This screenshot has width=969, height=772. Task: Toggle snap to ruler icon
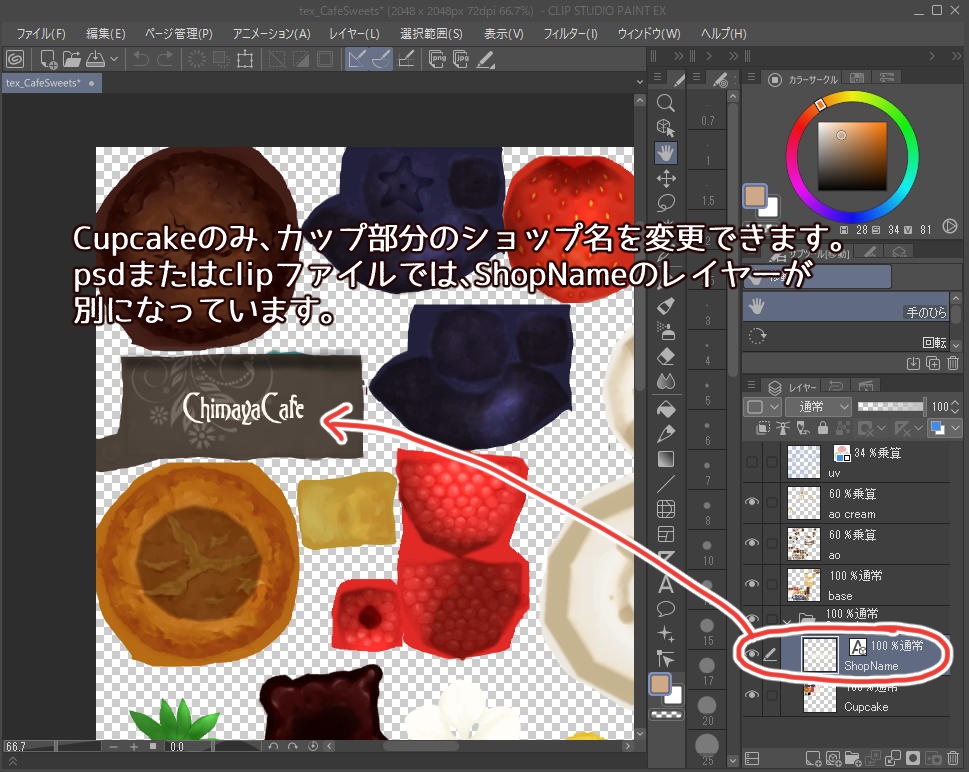357,59
